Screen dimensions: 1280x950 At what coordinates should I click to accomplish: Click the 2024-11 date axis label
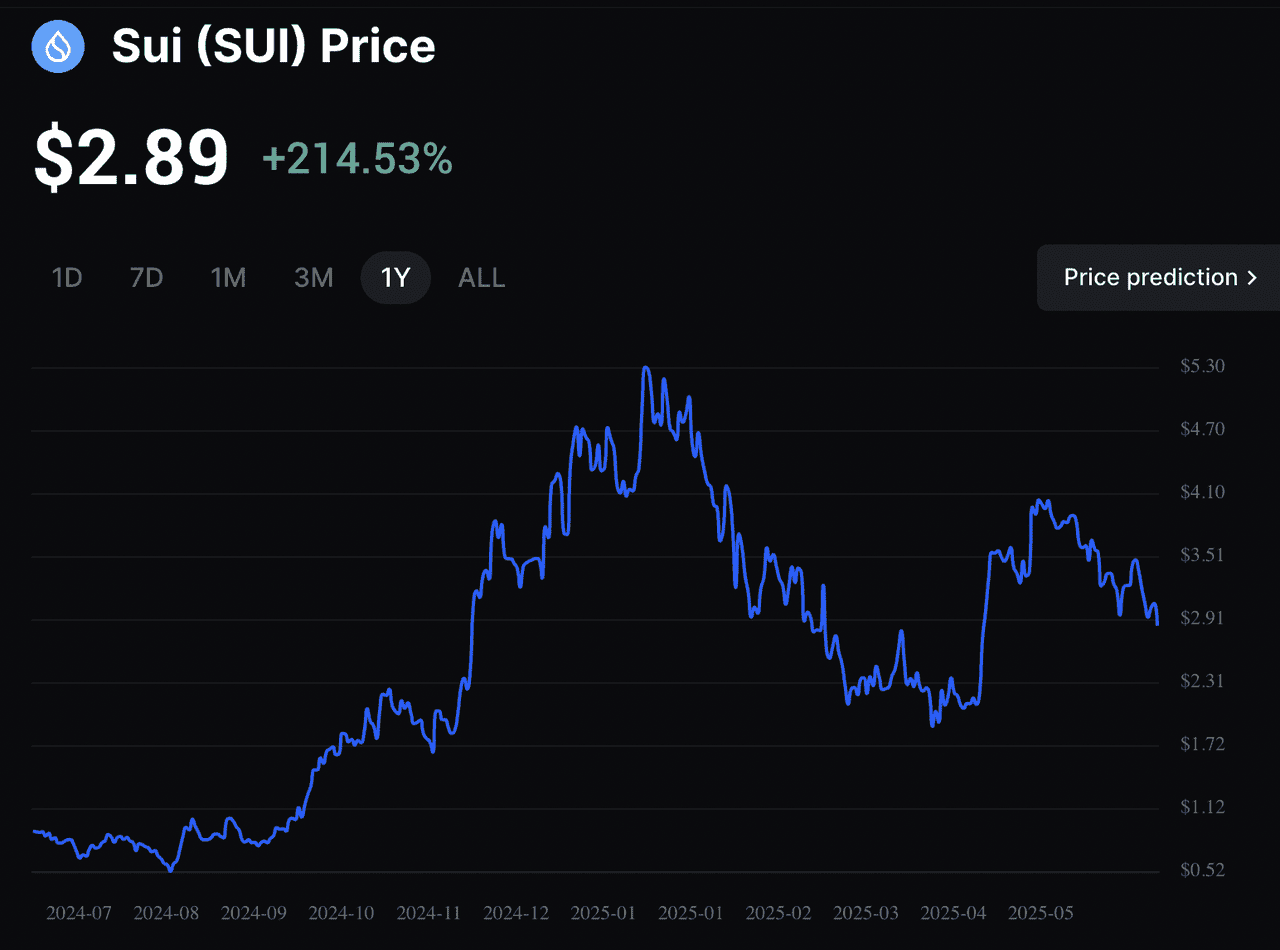(429, 913)
